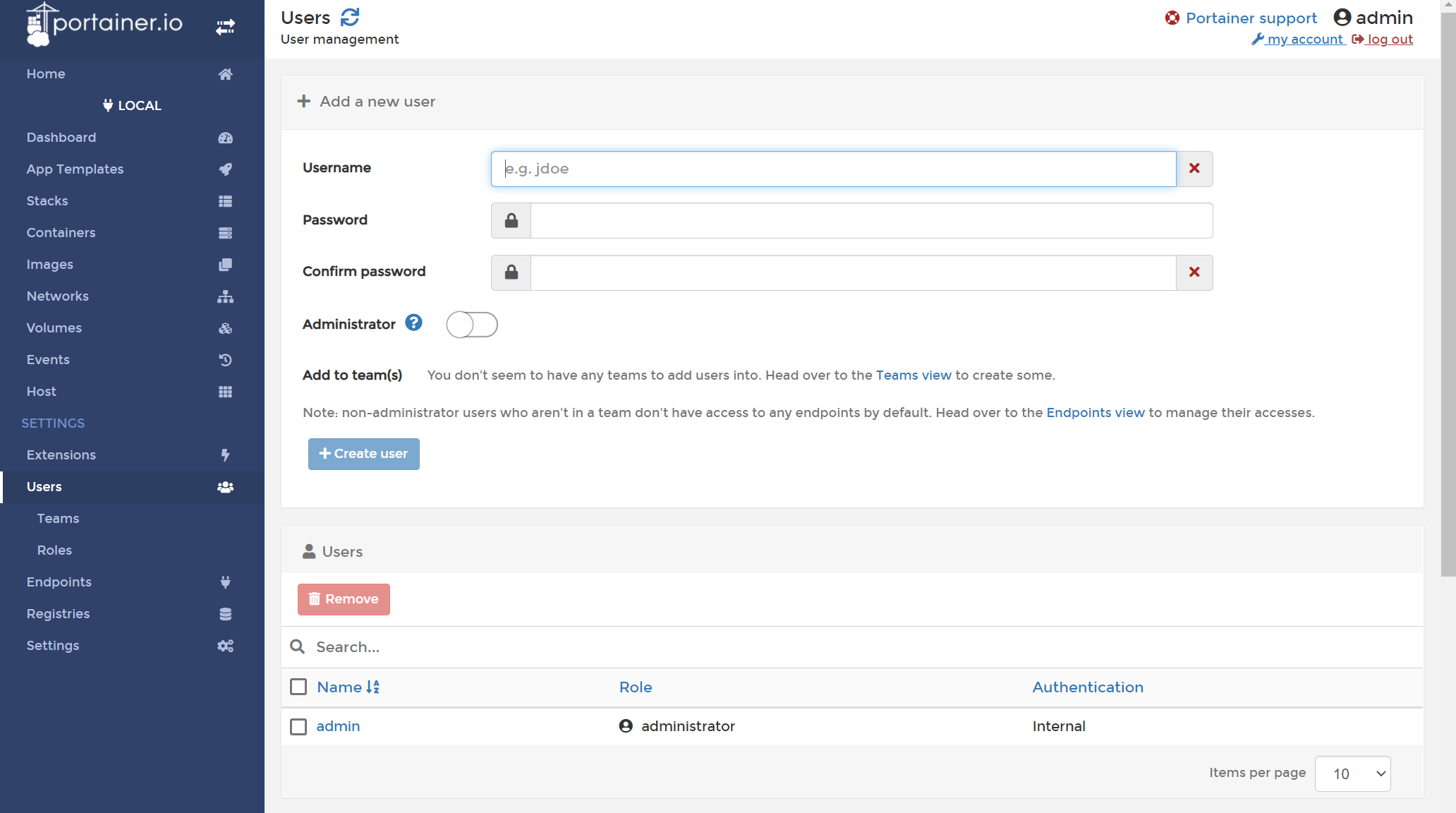The image size is (1456, 813).
Task: Open the Endpoints view link
Action: point(1095,412)
